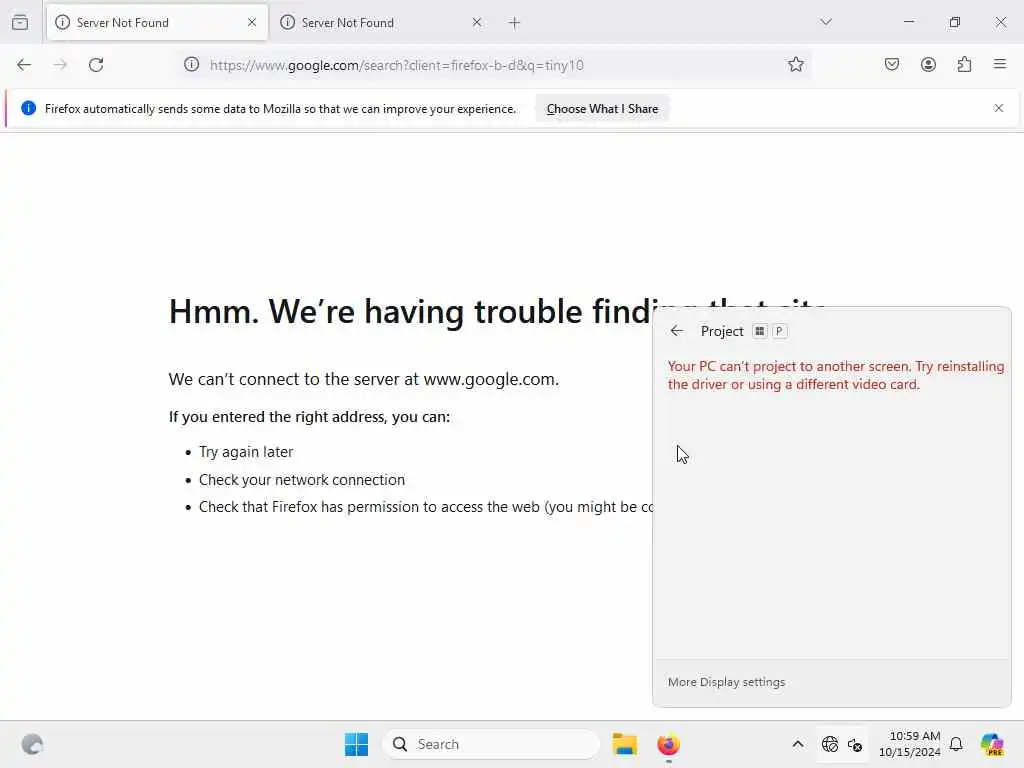Open Widgets from the taskbar corner
This screenshot has width=1024, height=768.
coord(32,744)
